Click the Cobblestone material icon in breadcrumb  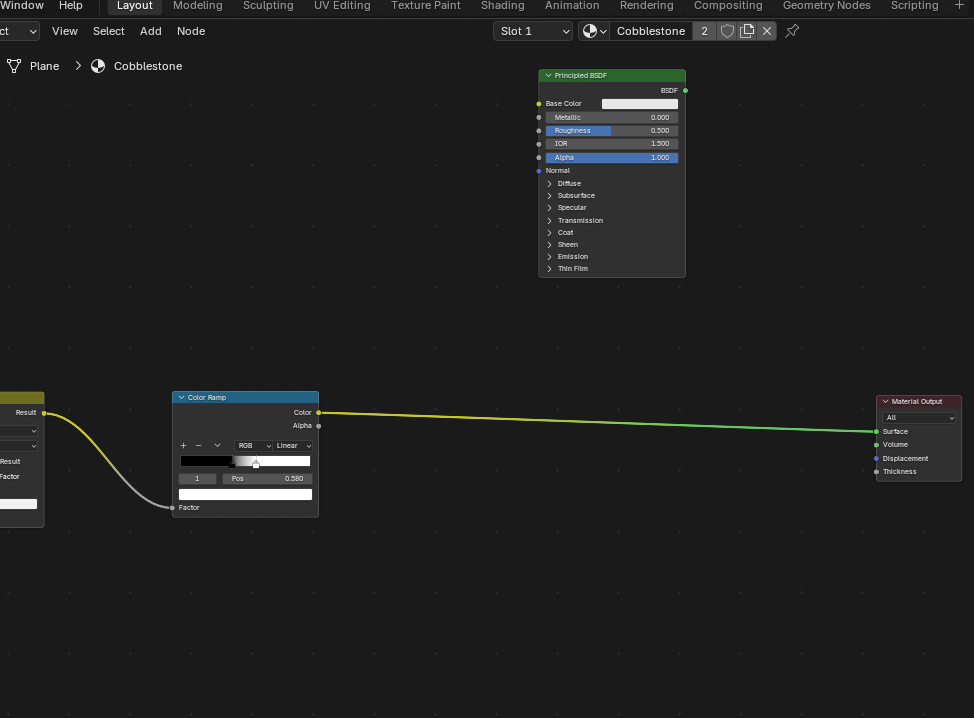(98, 66)
